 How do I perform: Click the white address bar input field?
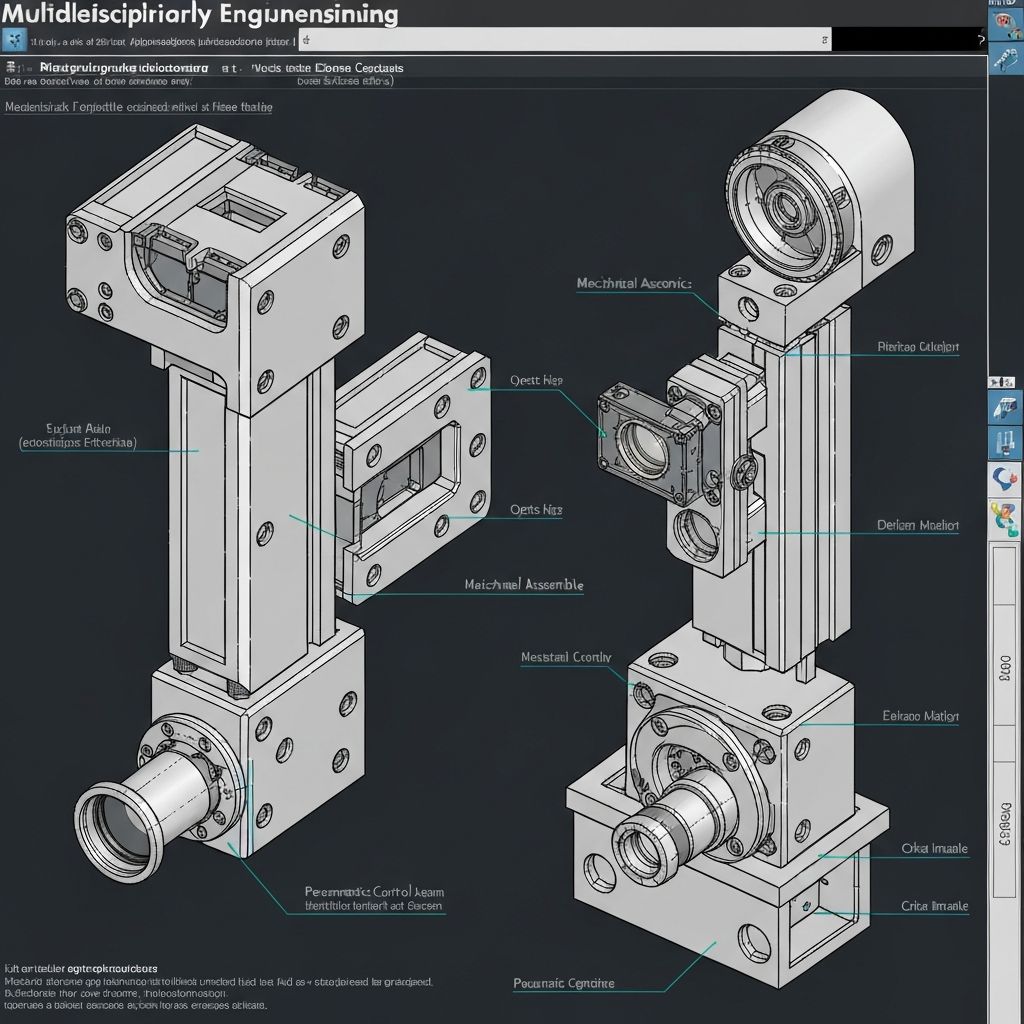tap(560, 40)
